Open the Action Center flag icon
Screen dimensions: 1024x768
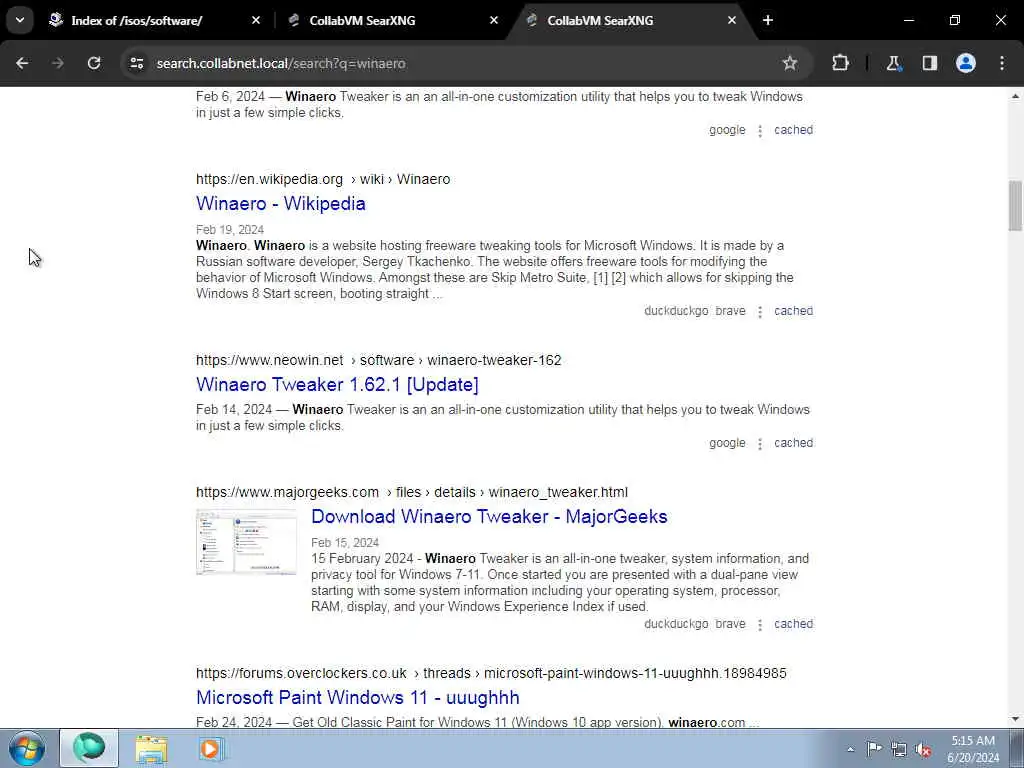874,749
